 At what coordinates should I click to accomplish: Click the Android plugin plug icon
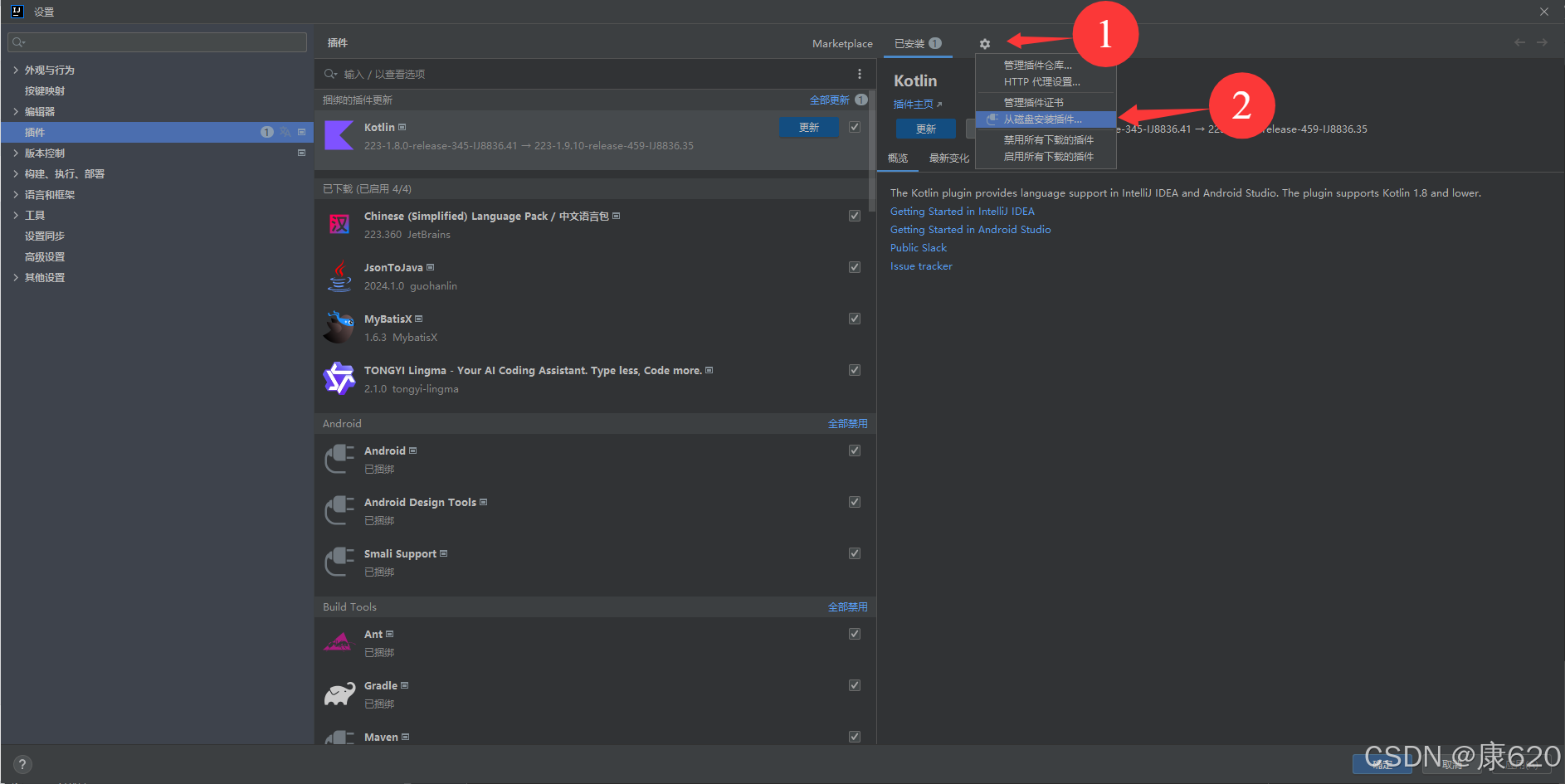(339, 459)
